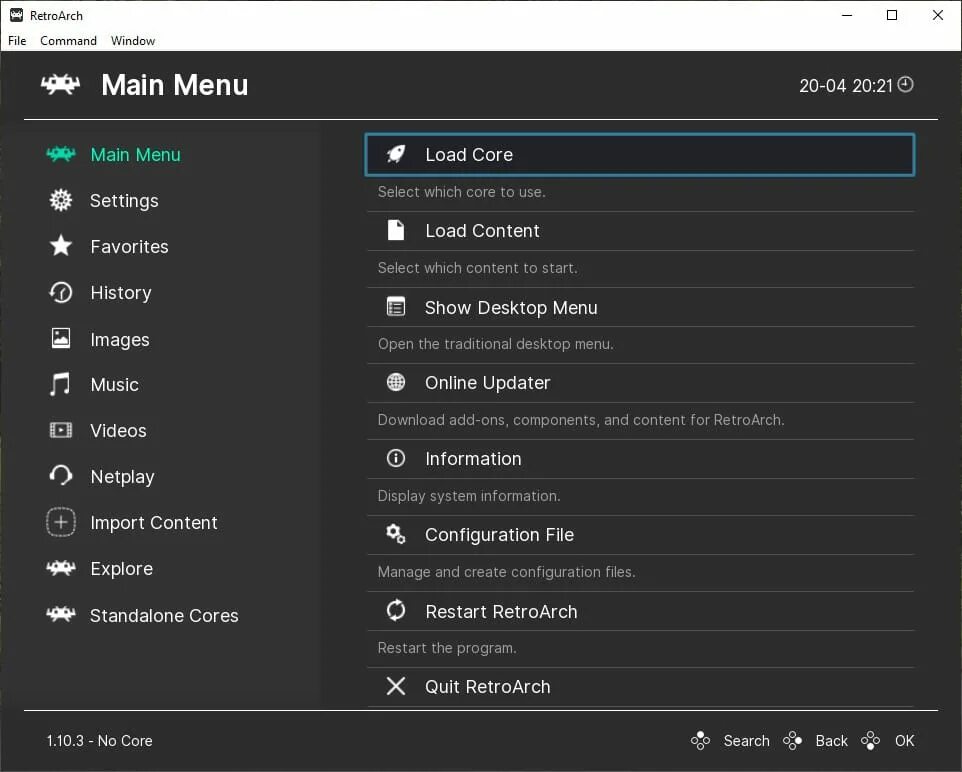Click the plus icon for Import Content

(61, 522)
